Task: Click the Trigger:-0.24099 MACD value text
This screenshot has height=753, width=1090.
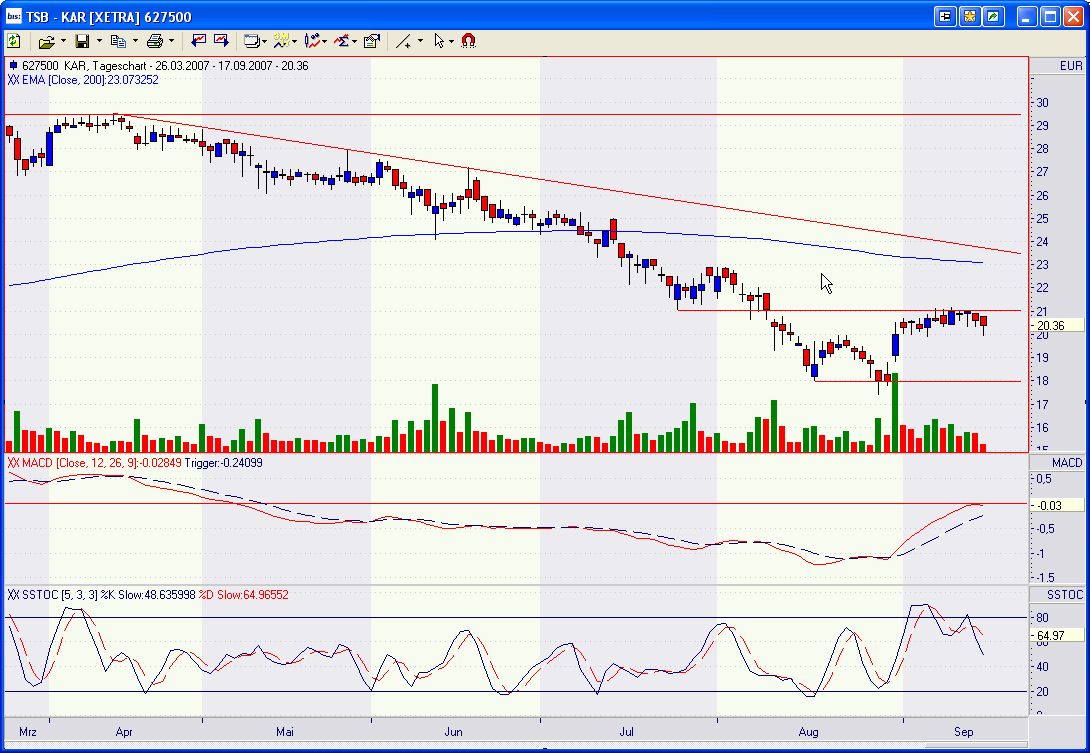Action: coord(223,463)
